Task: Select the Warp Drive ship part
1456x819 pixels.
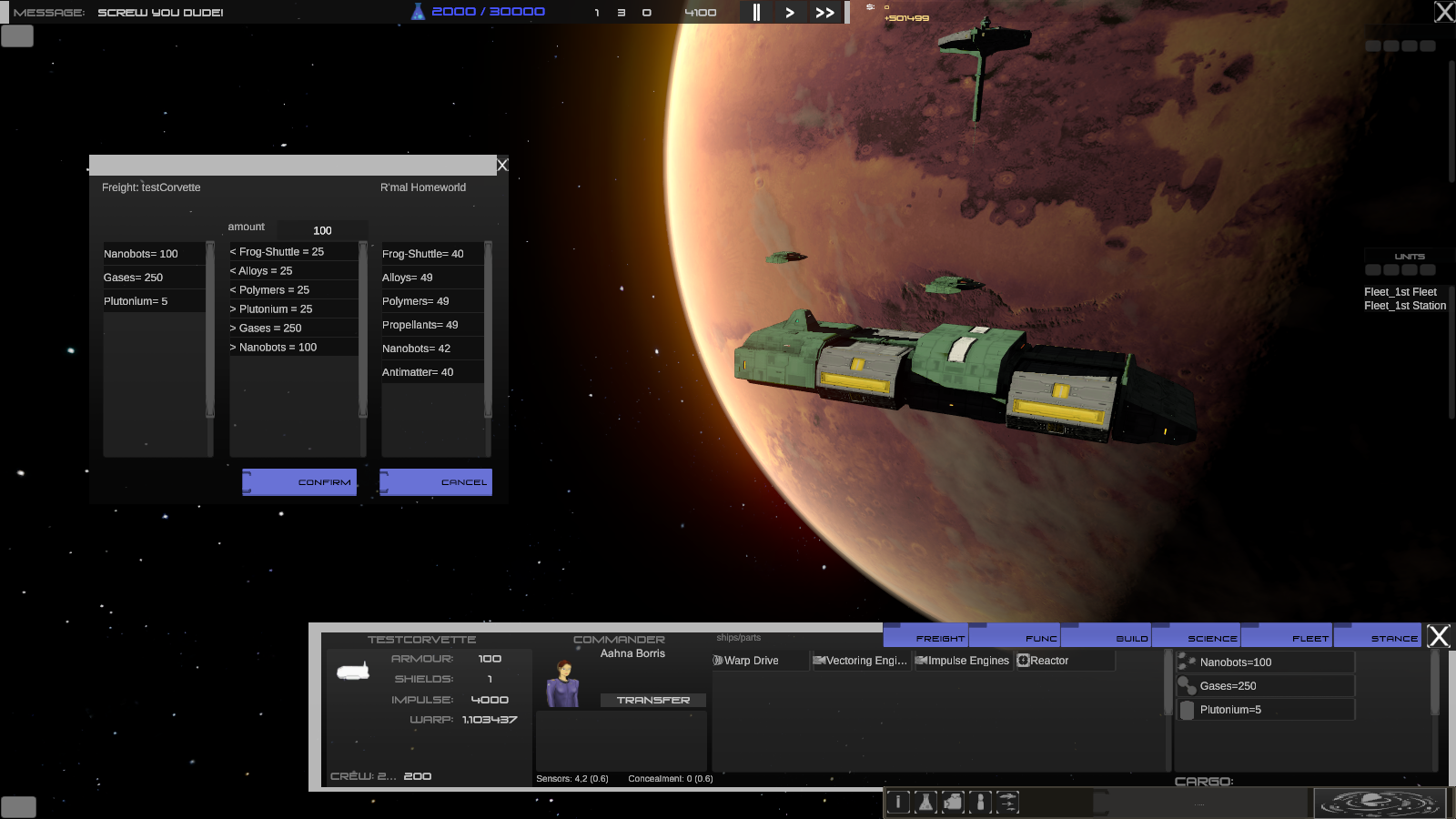Action: [x=760, y=661]
